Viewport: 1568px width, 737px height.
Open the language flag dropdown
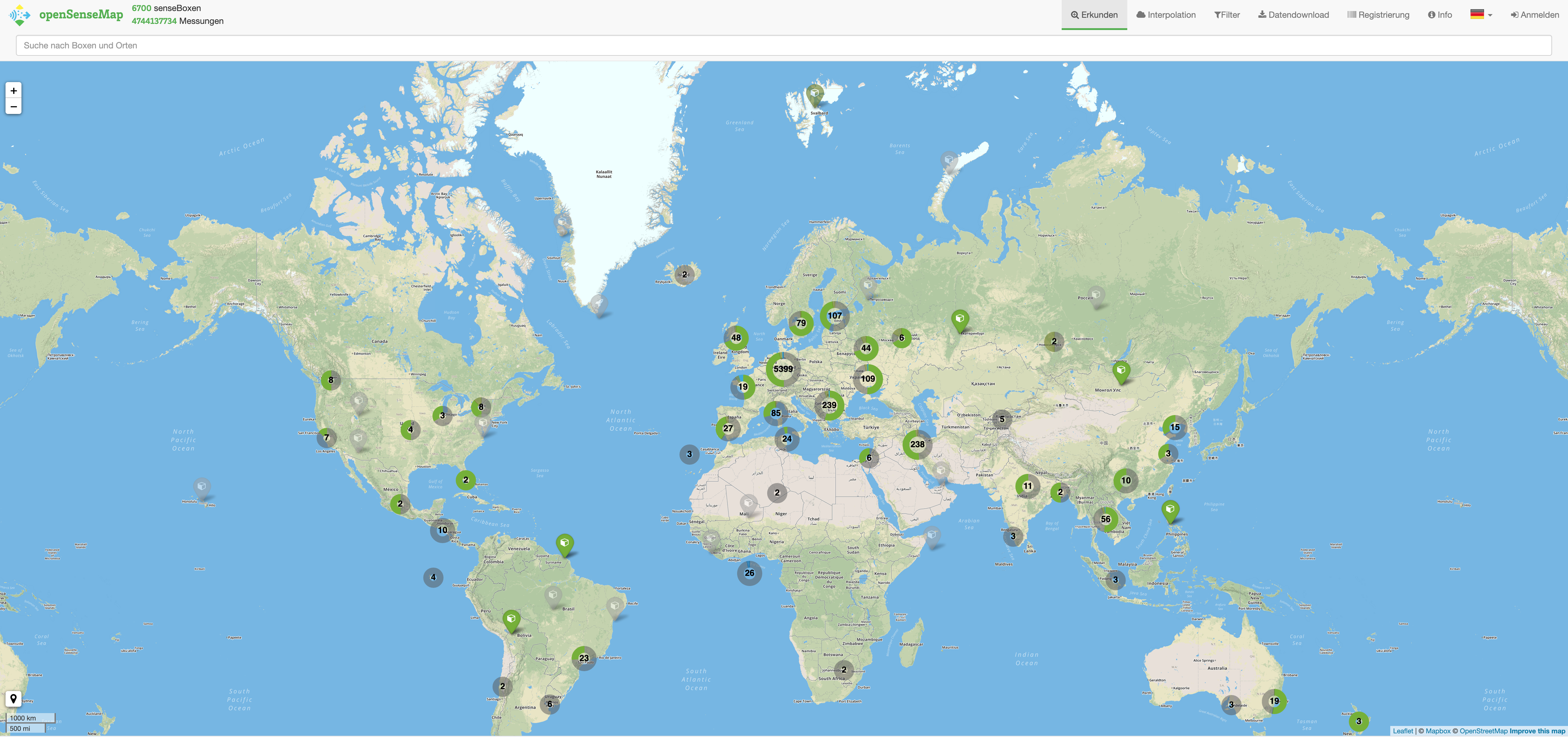click(x=1481, y=15)
